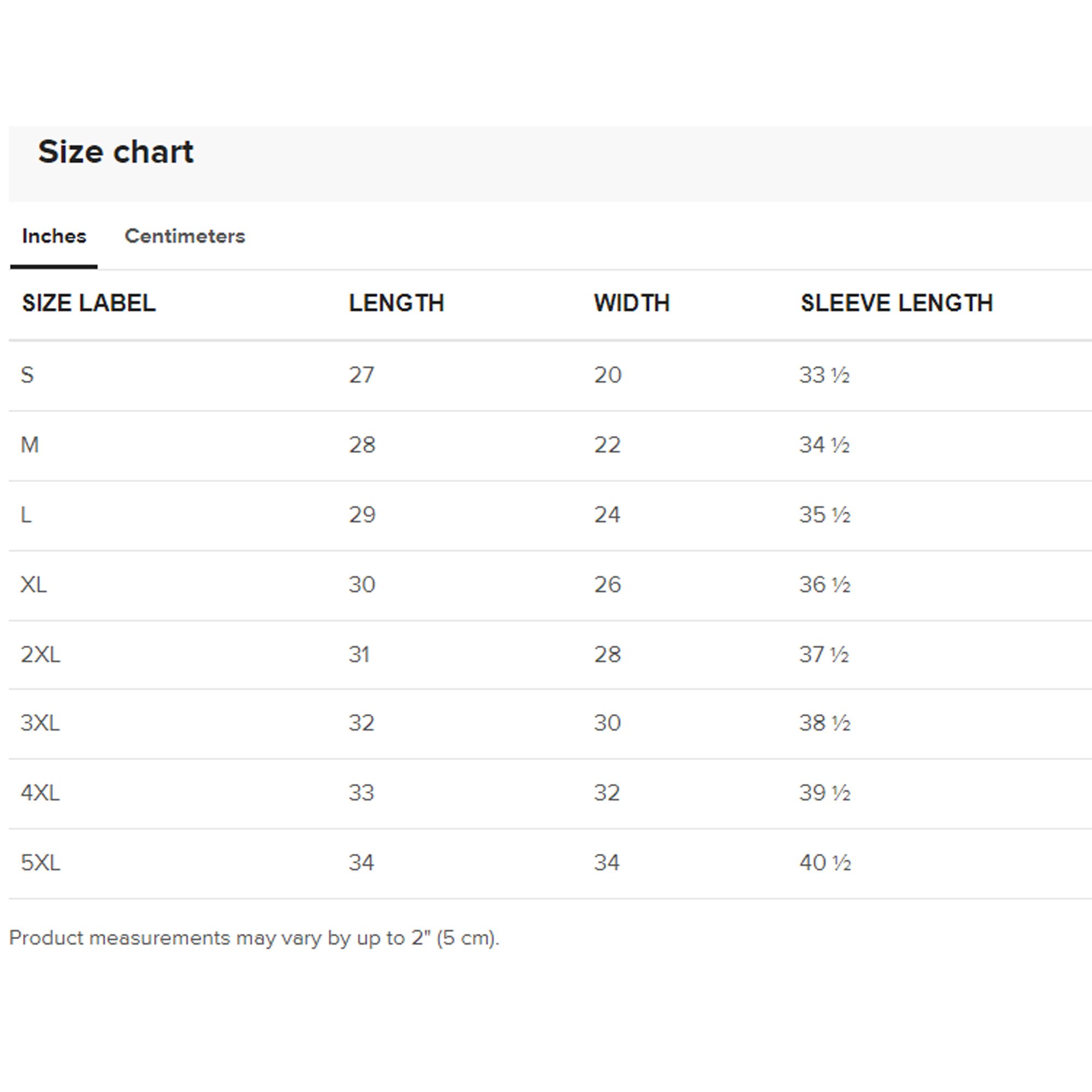Click the width value 26 for XL
Image resolution: width=1092 pixels, height=1092 pixels.
608,584
